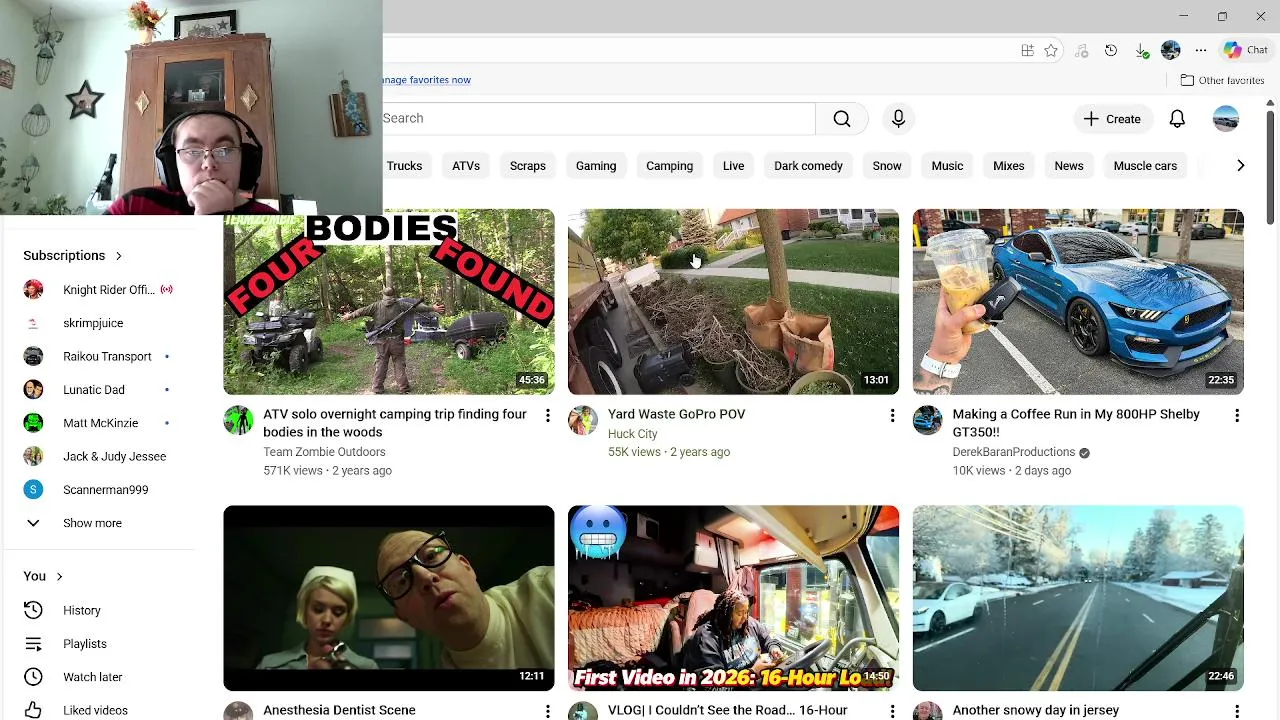Click the Huck City channel avatar
Viewport: 1280px width, 720px height.
583,420
